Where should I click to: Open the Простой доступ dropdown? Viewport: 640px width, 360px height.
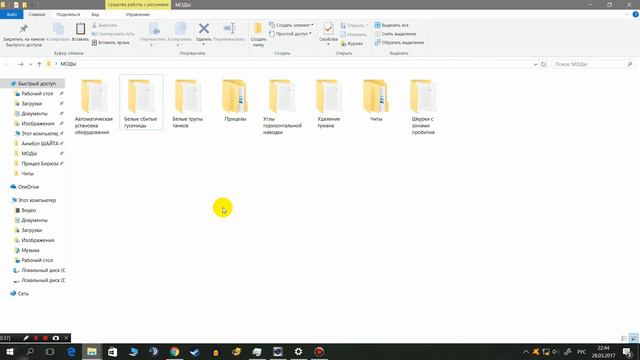(x=290, y=34)
